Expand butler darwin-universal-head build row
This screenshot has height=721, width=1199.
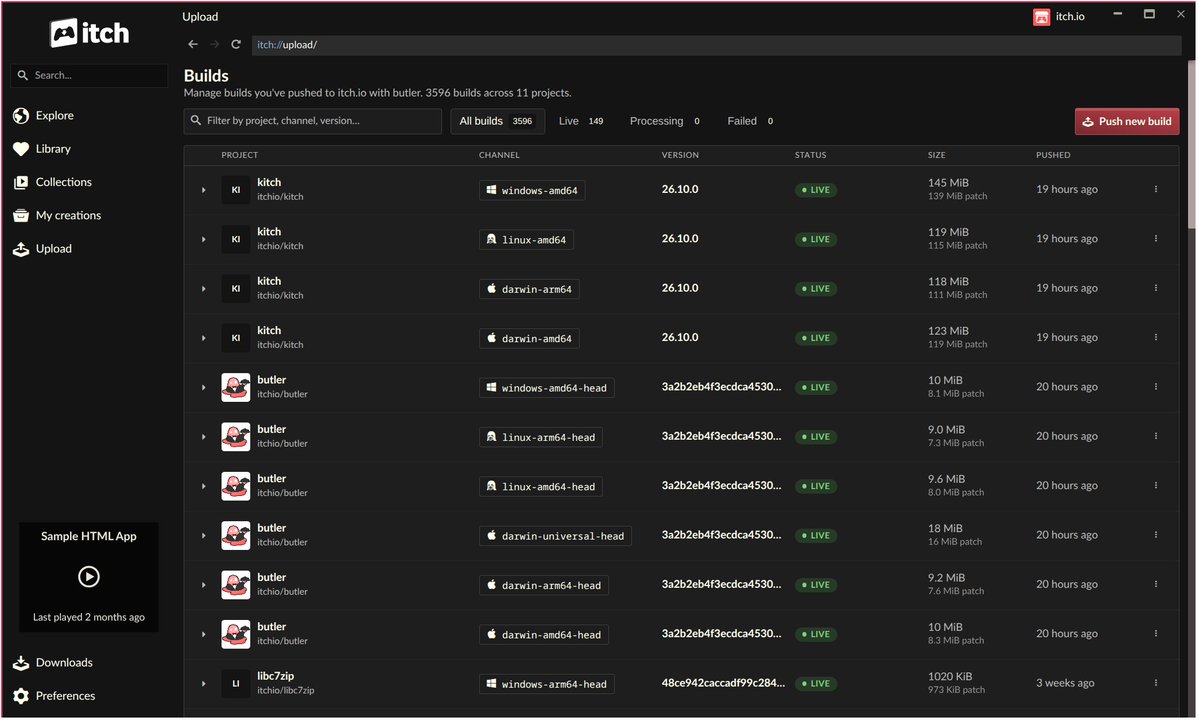pos(203,536)
